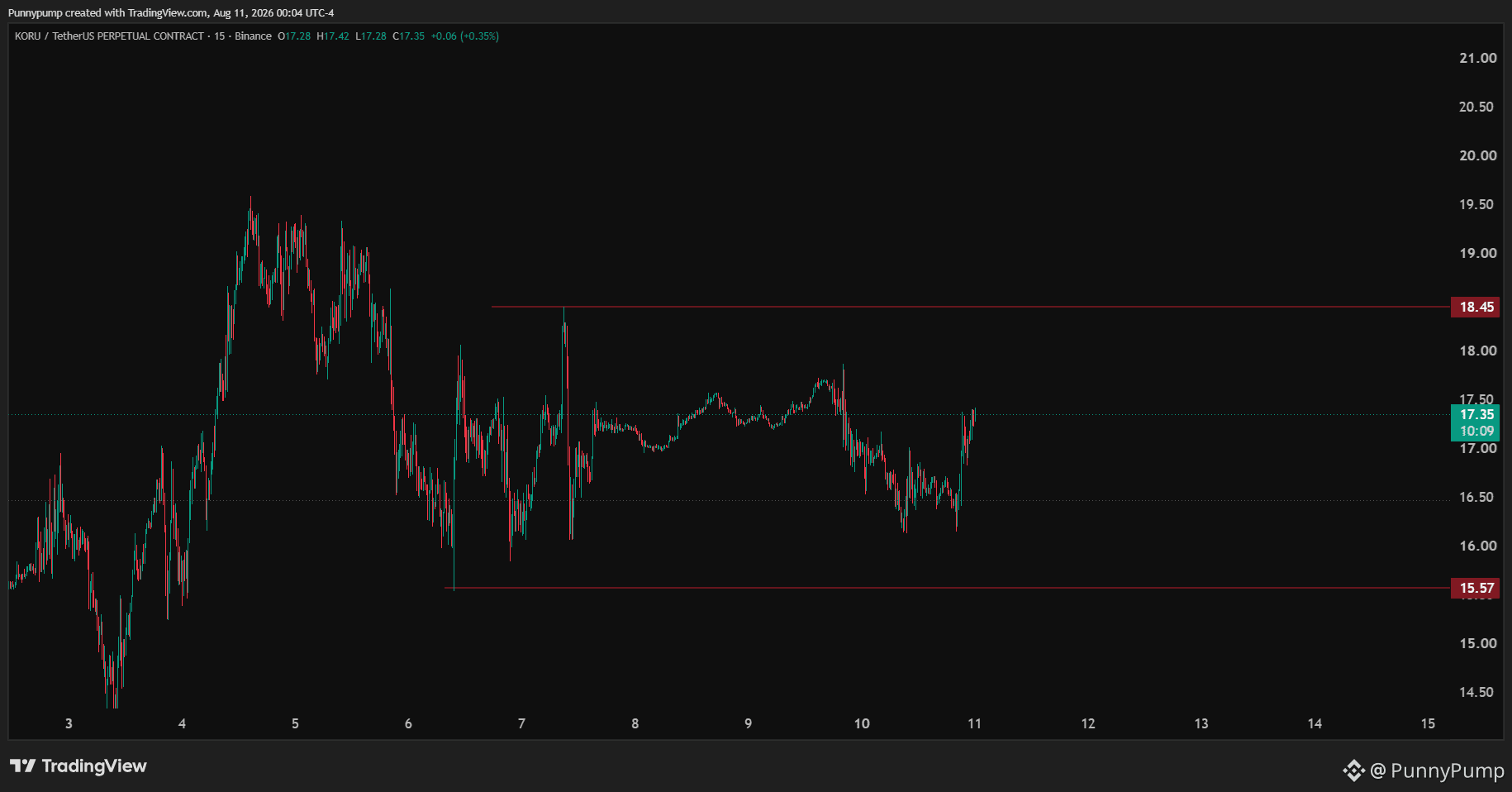Click date 14 on the time axis
This screenshot has height=792, width=1512.
1315,723
